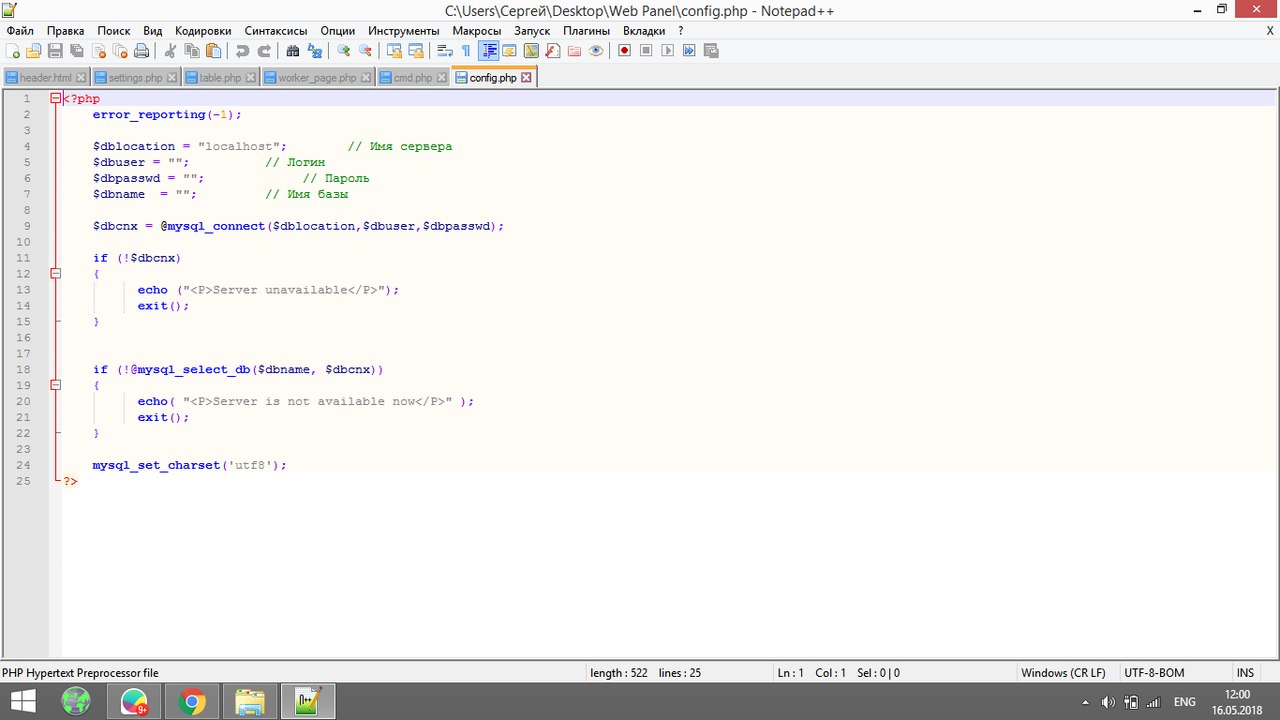Click the Undo arrow icon
The height and width of the screenshot is (720, 1280).
[242, 51]
